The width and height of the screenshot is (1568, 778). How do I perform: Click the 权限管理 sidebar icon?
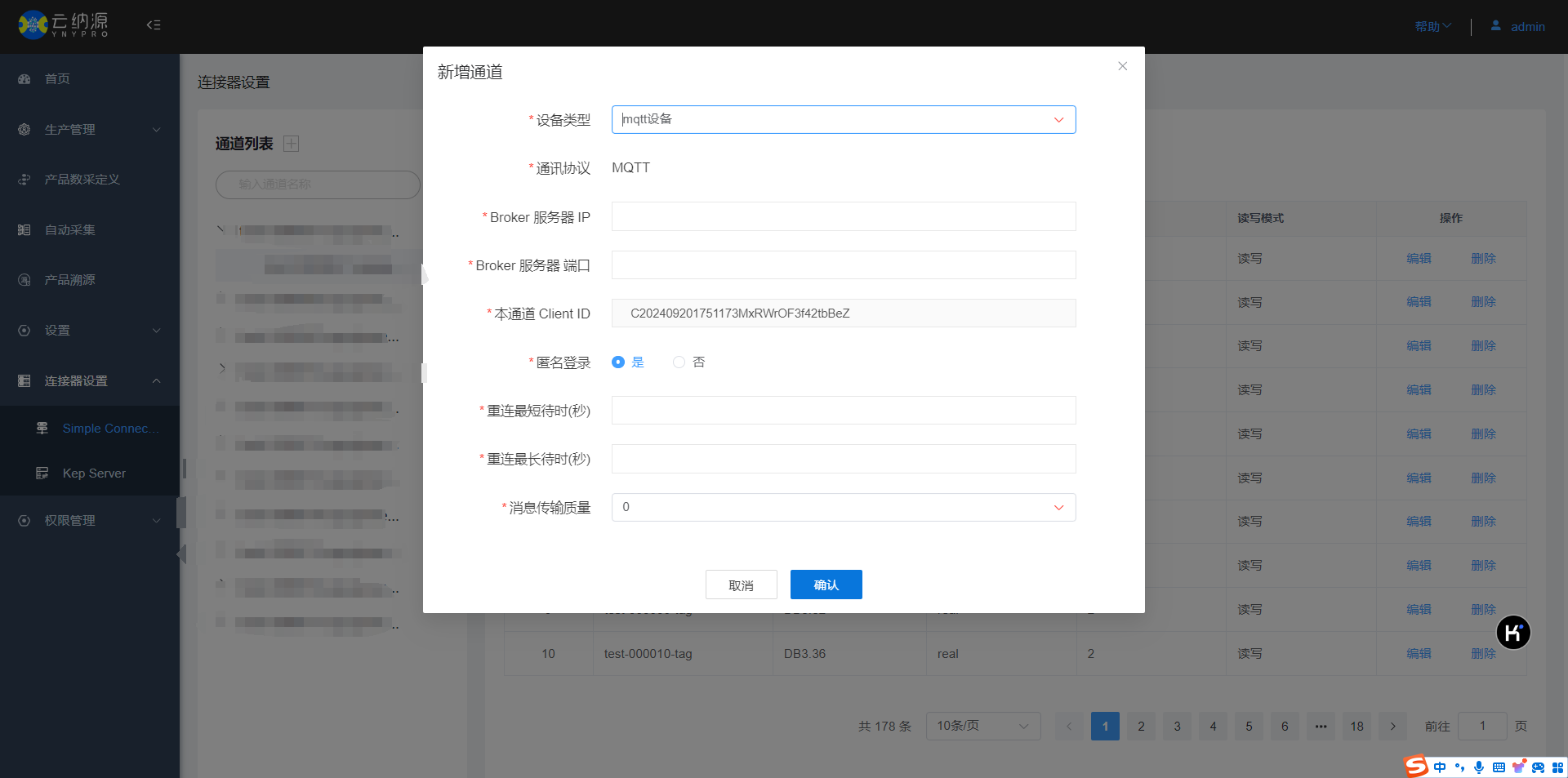(24, 521)
